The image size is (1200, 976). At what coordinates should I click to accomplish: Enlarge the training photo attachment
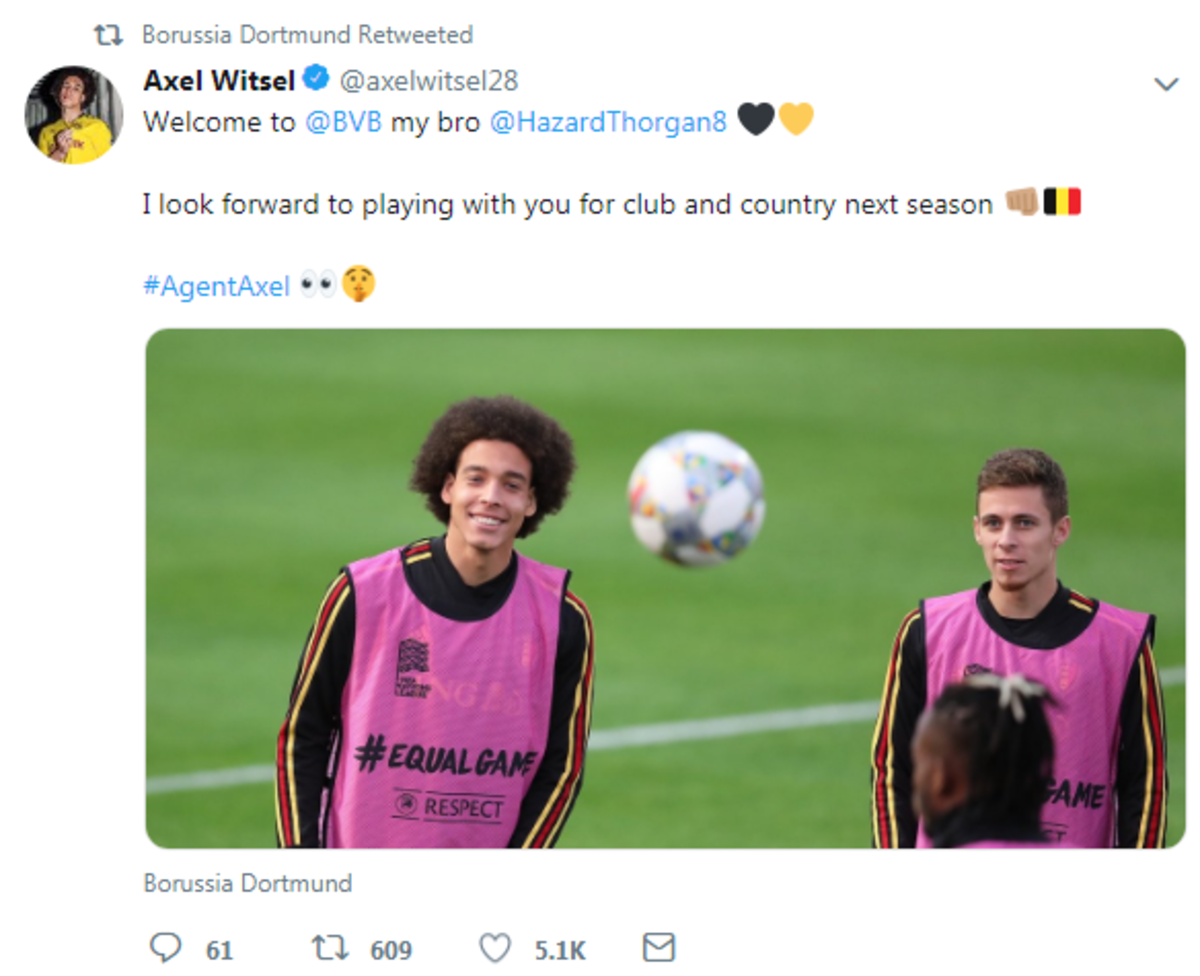pyautogui.click(x=665, y=588)
